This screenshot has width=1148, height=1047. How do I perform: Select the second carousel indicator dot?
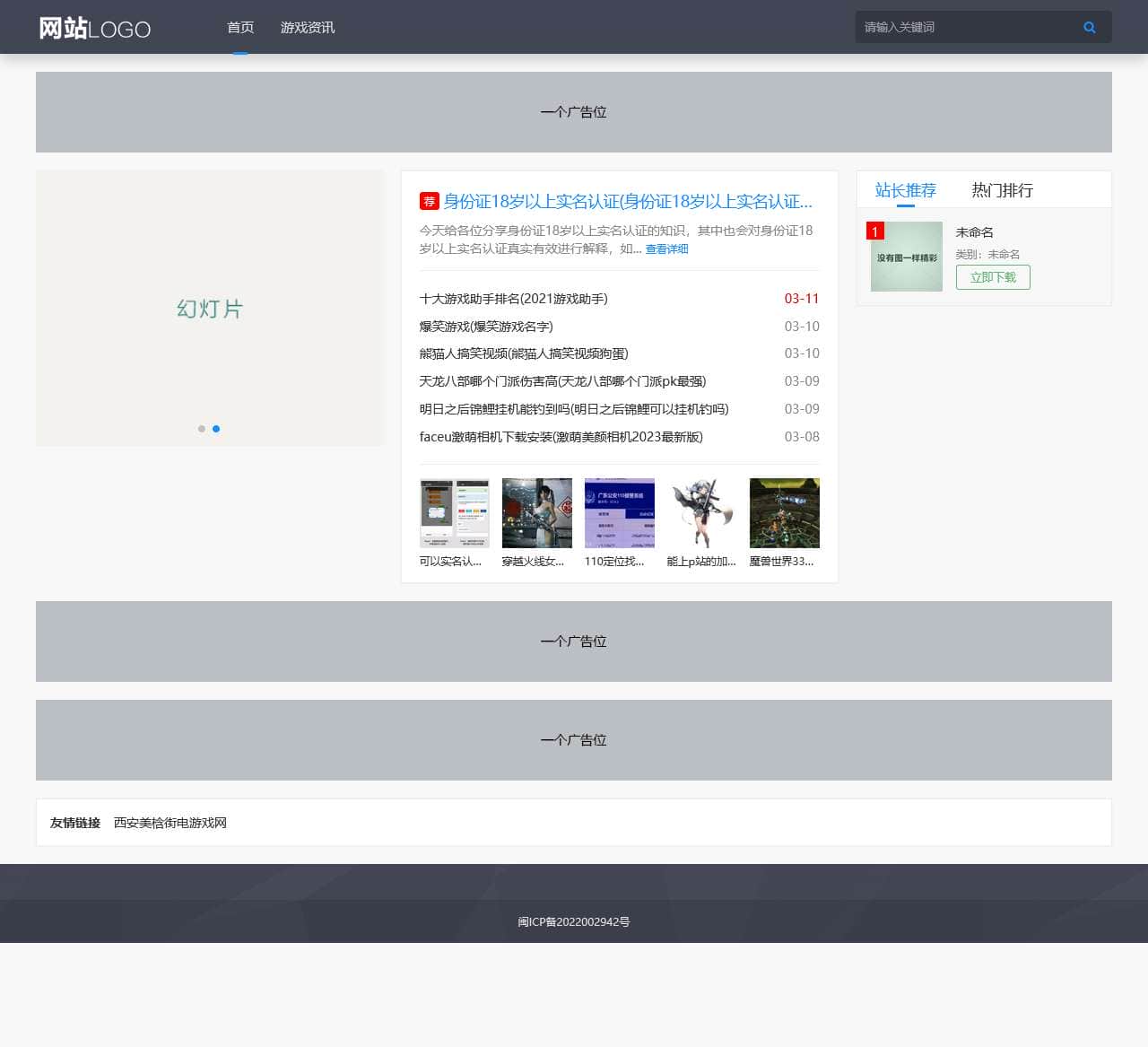point(216,429)
